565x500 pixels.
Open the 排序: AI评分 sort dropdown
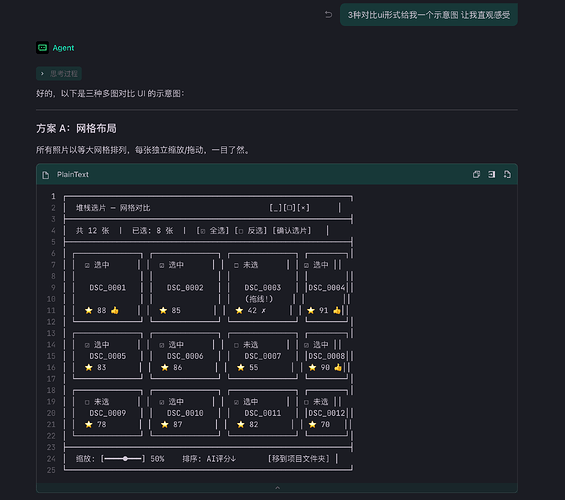209,459
